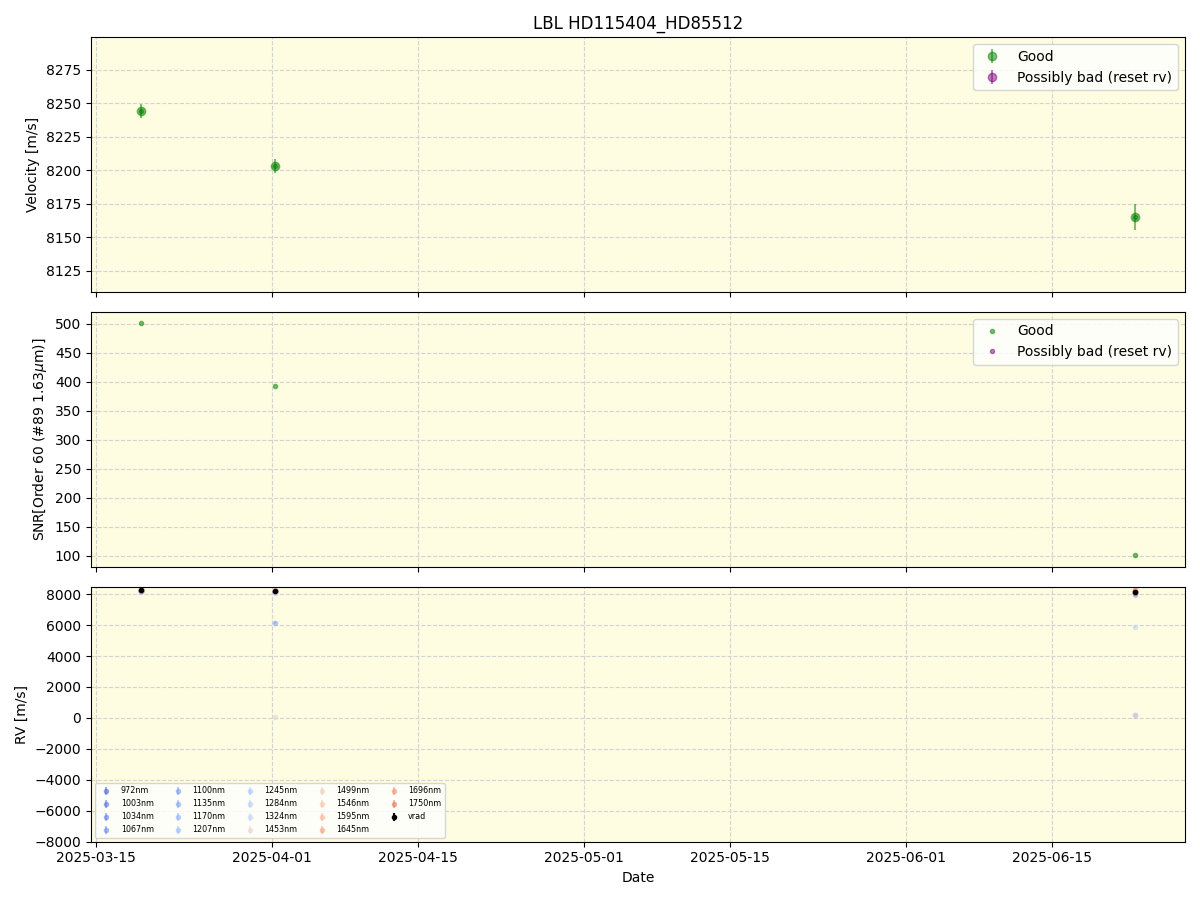
Task: Click 'Possibly bad (reset rv)' text in the velocity legend
Action: [x=1094, y=77]
